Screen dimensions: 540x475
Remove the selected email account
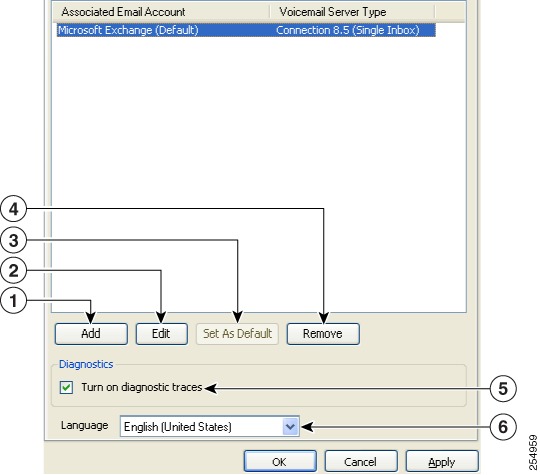pyautogui.click(x=323, y=334)
